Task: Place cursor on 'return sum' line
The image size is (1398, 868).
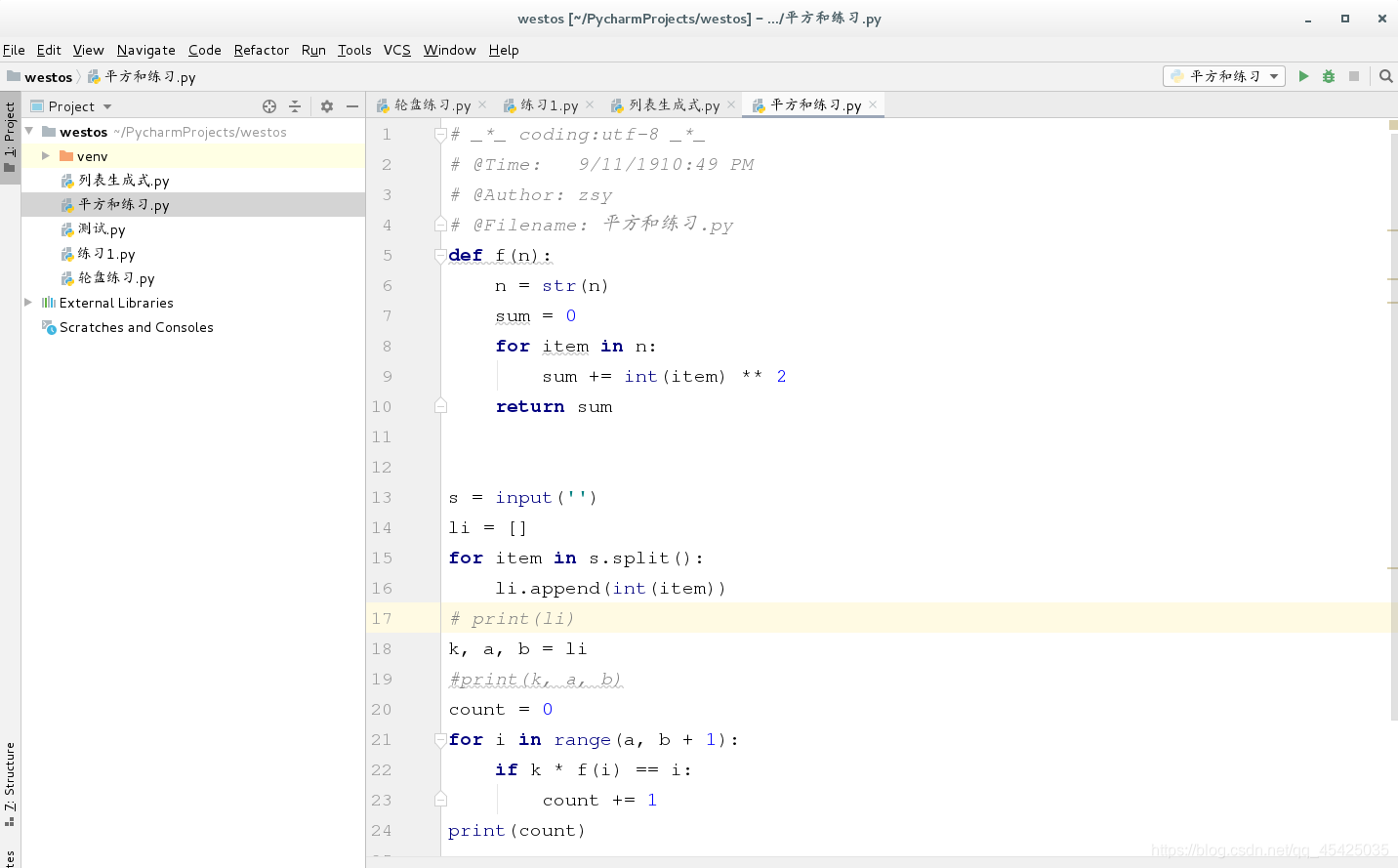Action: [x=554, y=407]
